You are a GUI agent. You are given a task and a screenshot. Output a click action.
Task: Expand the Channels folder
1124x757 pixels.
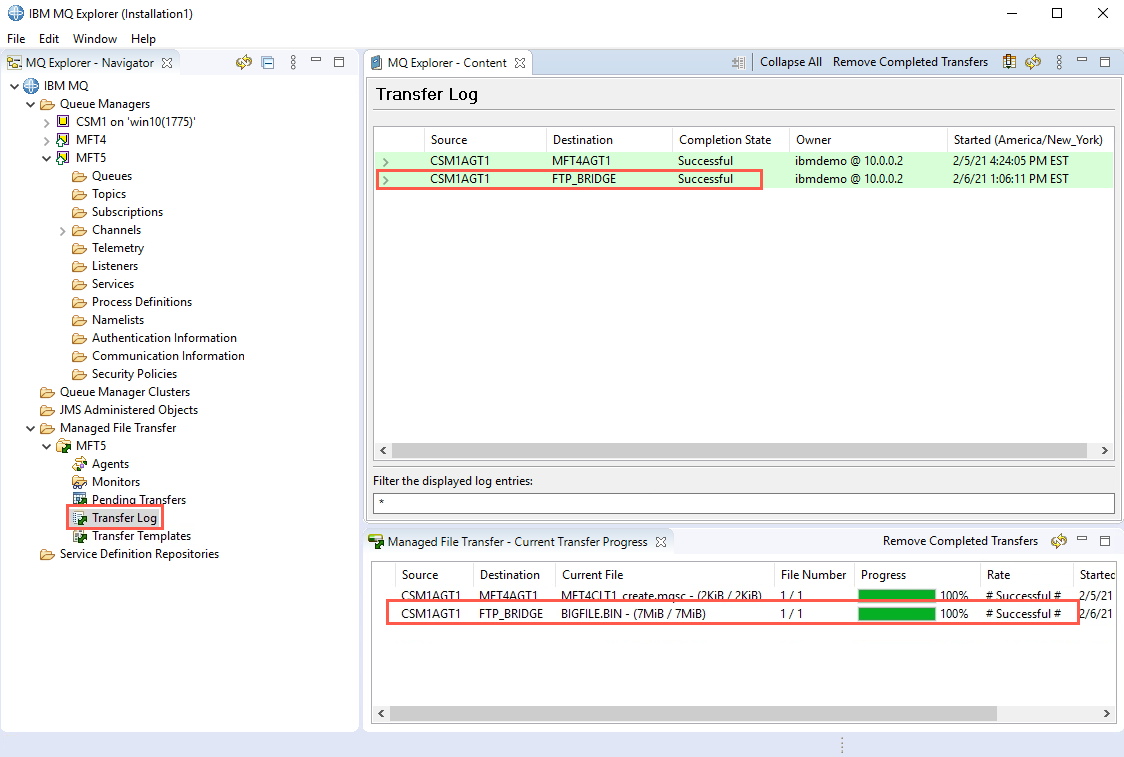62,231
